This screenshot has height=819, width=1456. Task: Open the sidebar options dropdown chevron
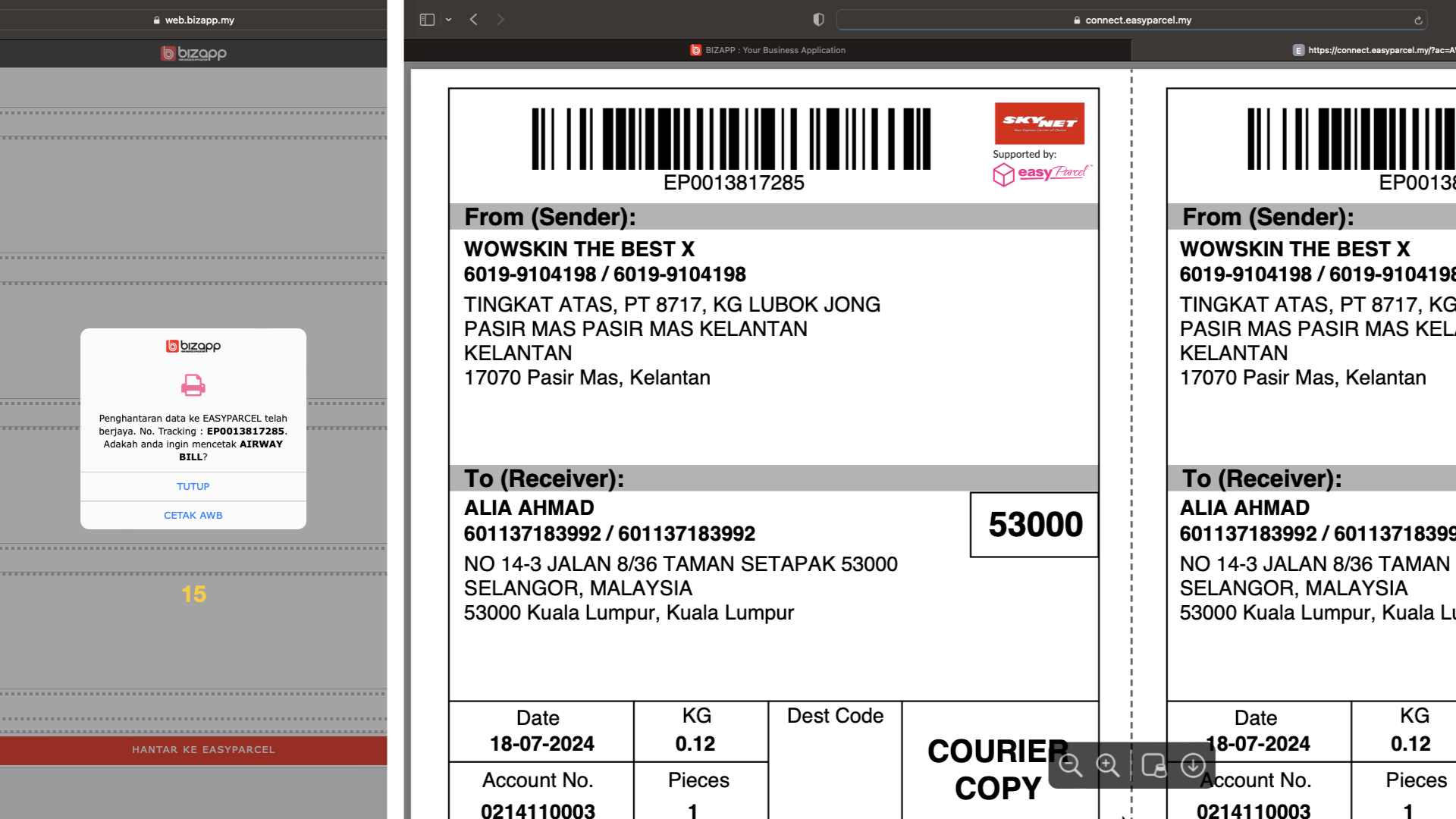point(449,20)
